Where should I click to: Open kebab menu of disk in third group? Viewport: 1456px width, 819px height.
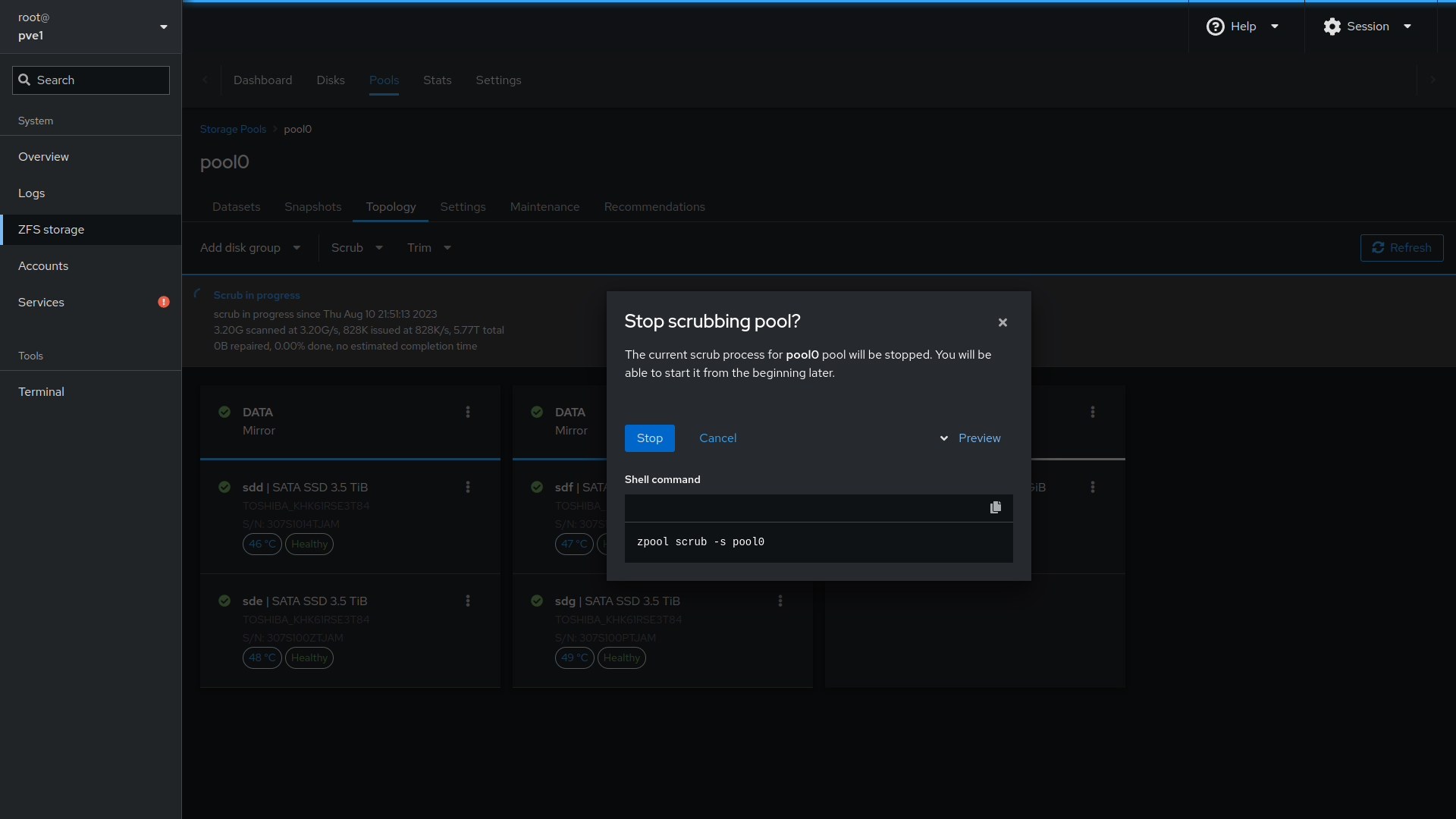[1093, 487]
